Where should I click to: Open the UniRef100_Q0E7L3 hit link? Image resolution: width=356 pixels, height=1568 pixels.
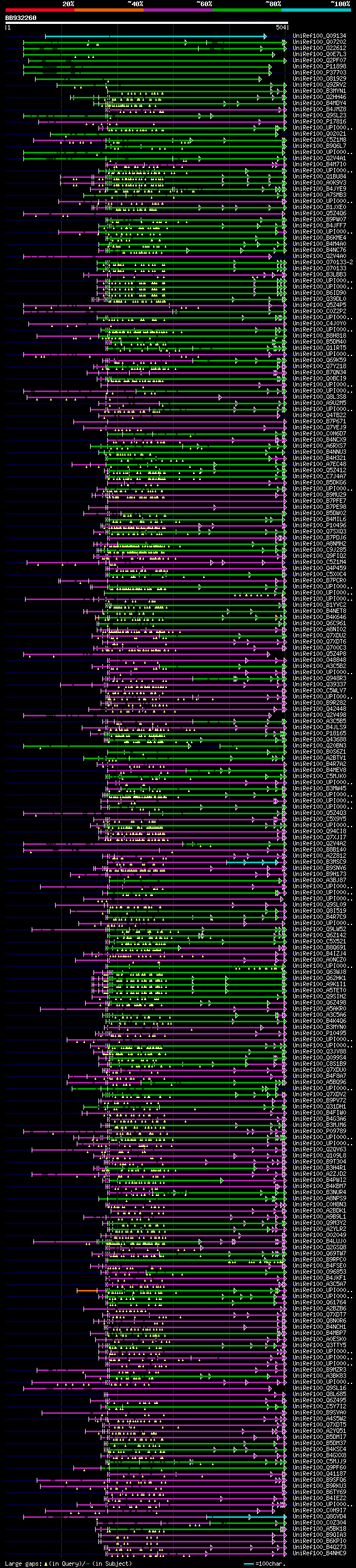pyautogui.click(x=319, y=54)
